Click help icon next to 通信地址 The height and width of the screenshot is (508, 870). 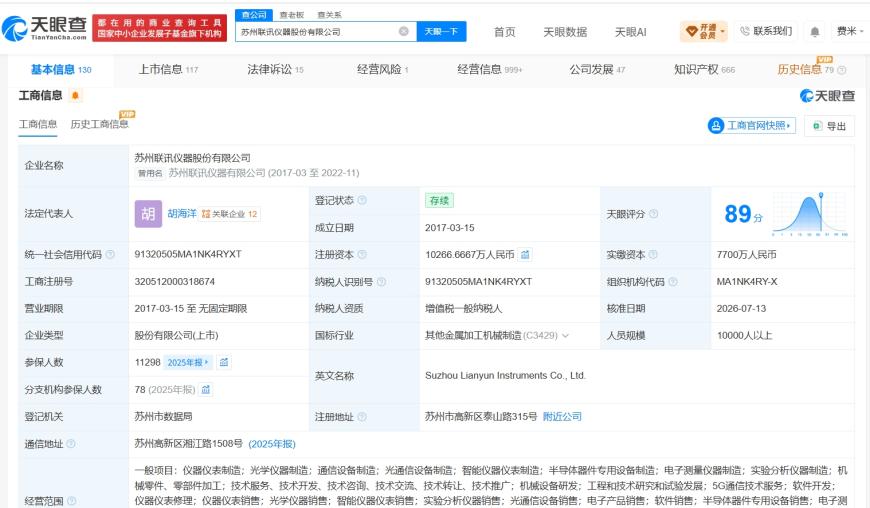pos(70,444)
